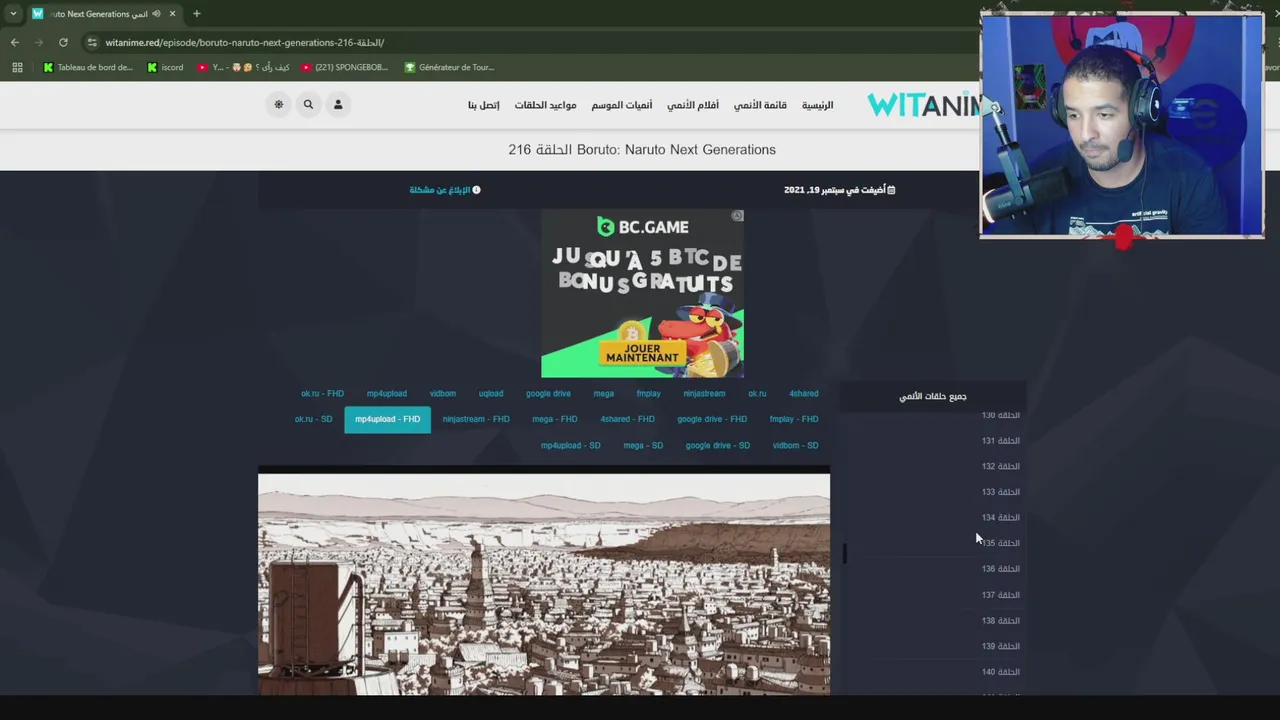Expand the tab search dropdown arrow
The height and width of the screenshot is (720, 1280).
click(x=13, y=14)
